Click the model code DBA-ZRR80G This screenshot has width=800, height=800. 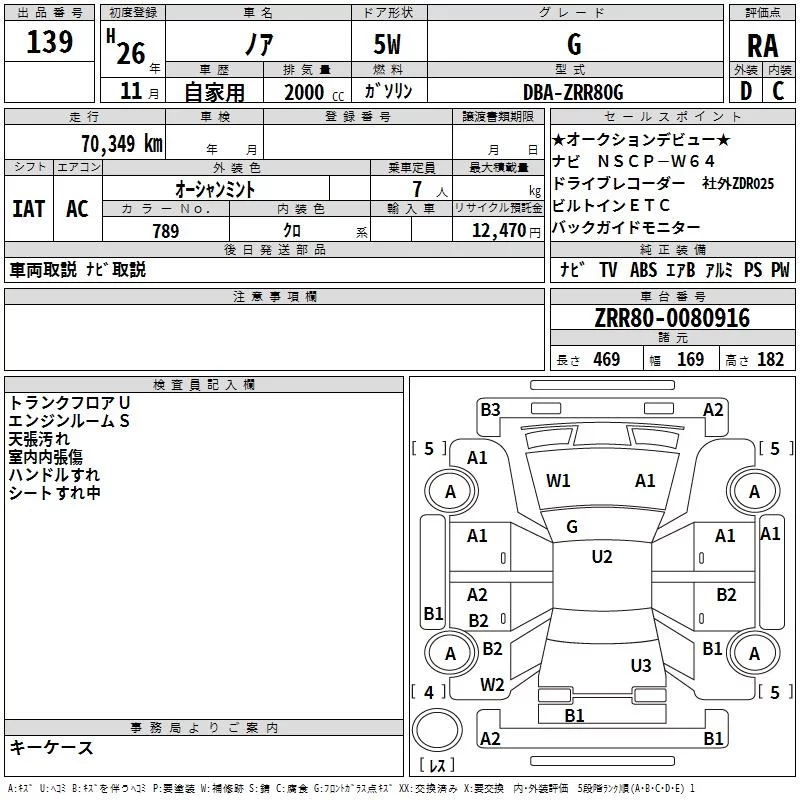coord(573,92)
